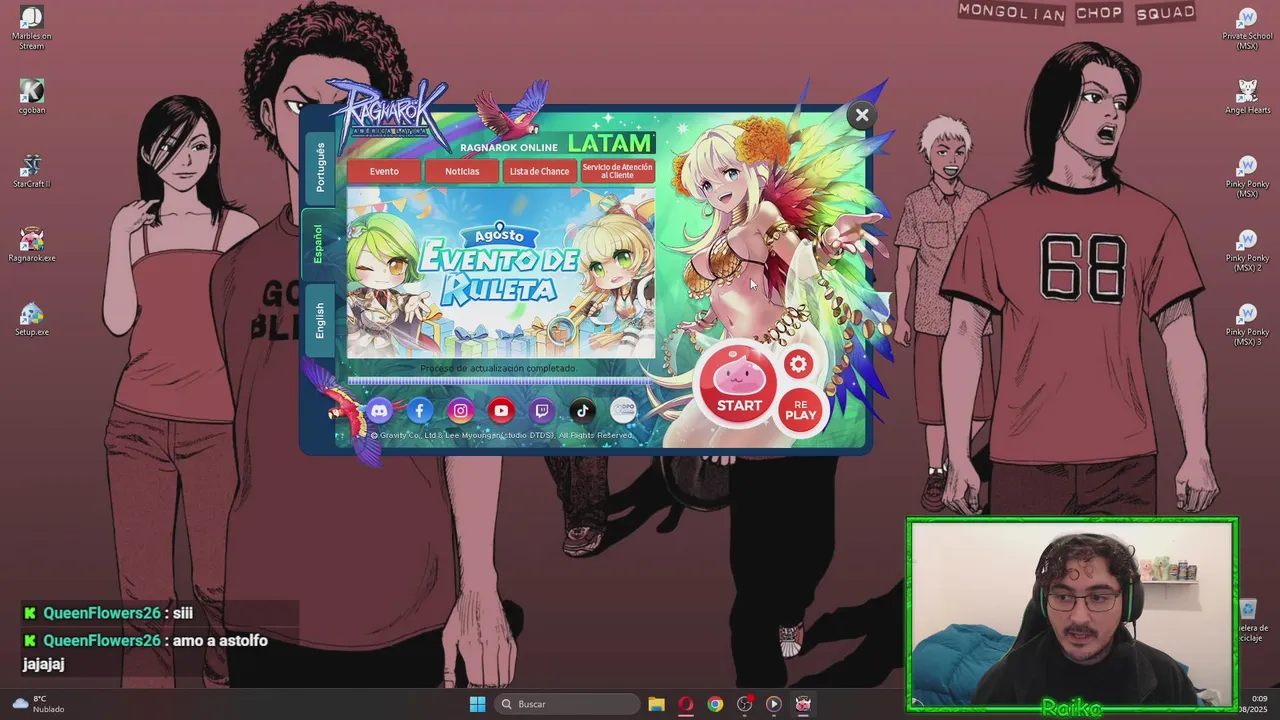Click the Ragnarok launcher taskbar icon
Screen dimensions: 1280x720
(x=803, y=704)
